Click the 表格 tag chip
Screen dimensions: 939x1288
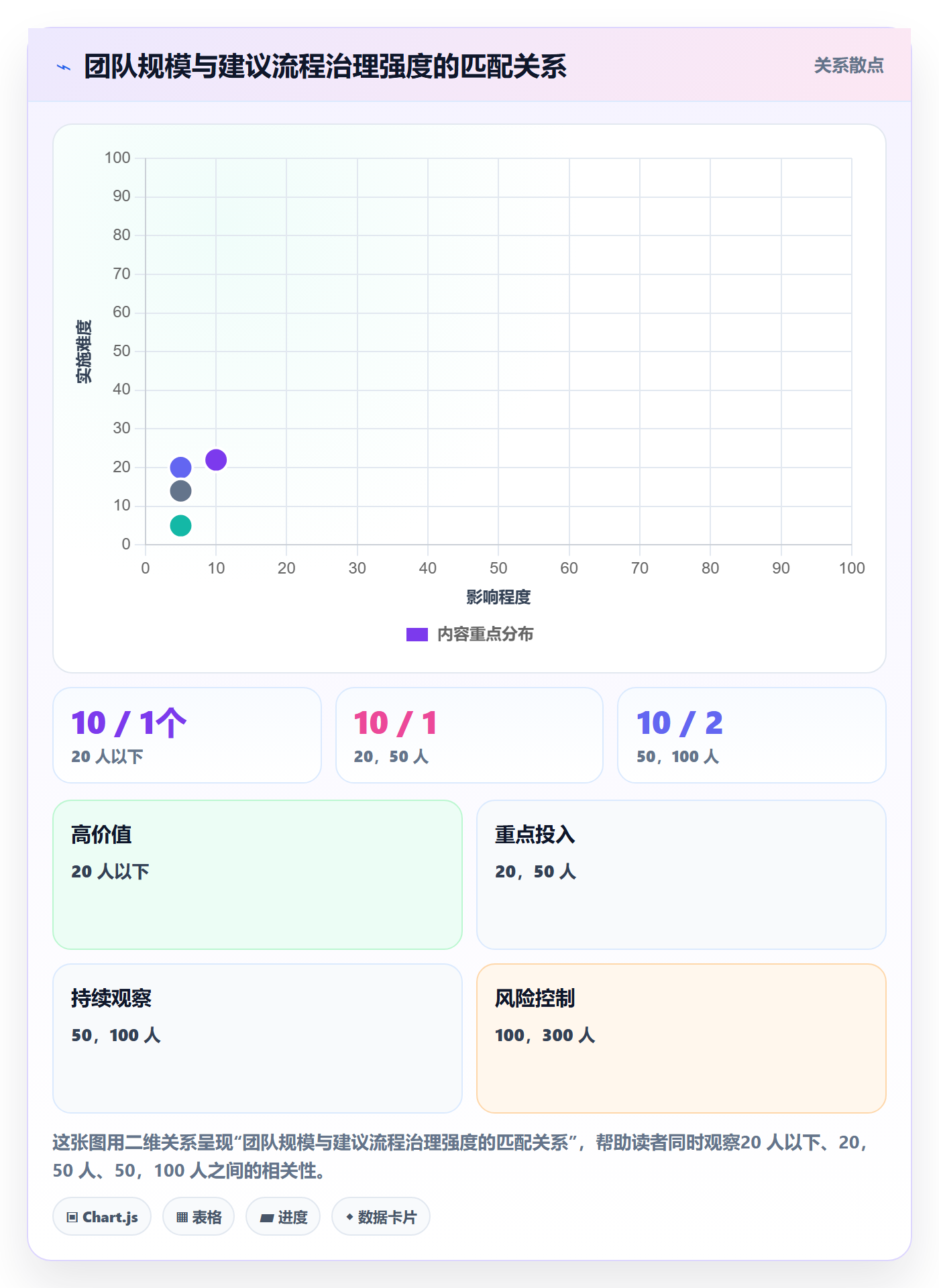tap(199, 1217)
